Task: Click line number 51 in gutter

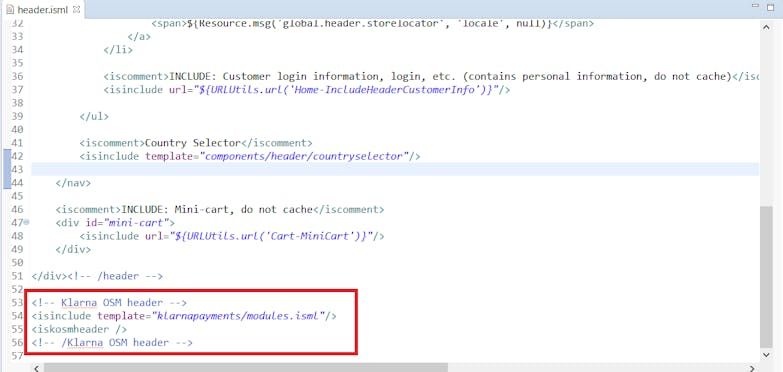Action: coord(17,276)
